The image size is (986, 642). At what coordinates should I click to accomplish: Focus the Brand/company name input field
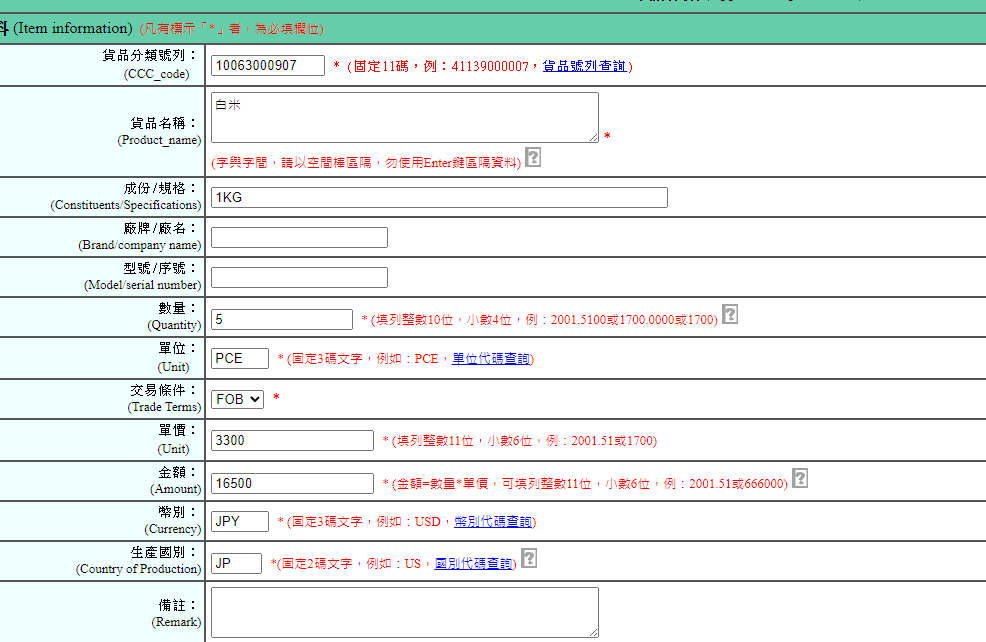[x=299, y=238]
